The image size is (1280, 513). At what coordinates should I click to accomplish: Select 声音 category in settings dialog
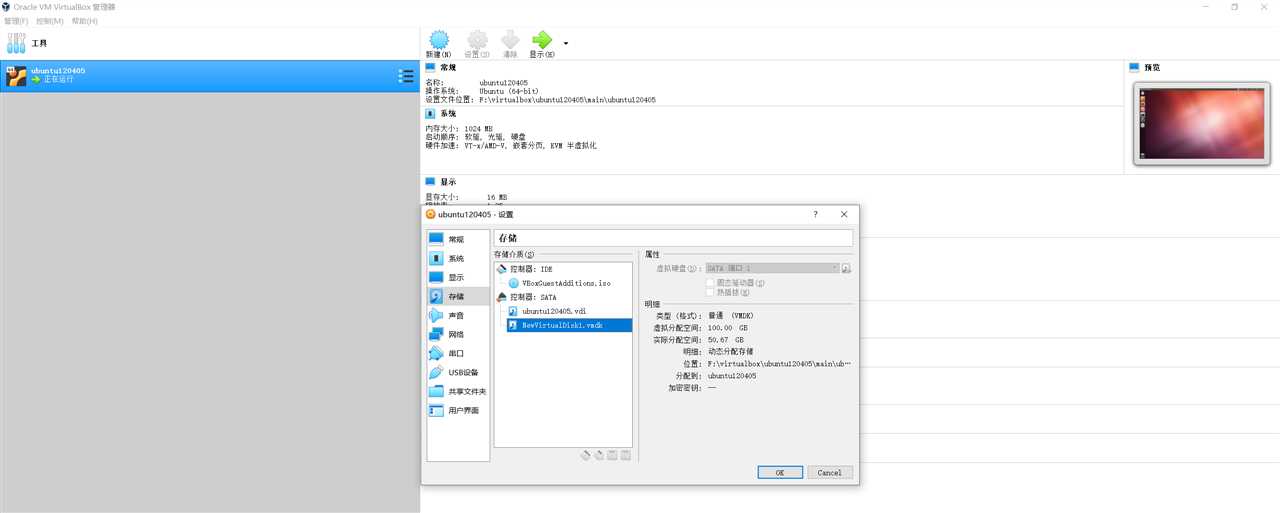[457, 315]
